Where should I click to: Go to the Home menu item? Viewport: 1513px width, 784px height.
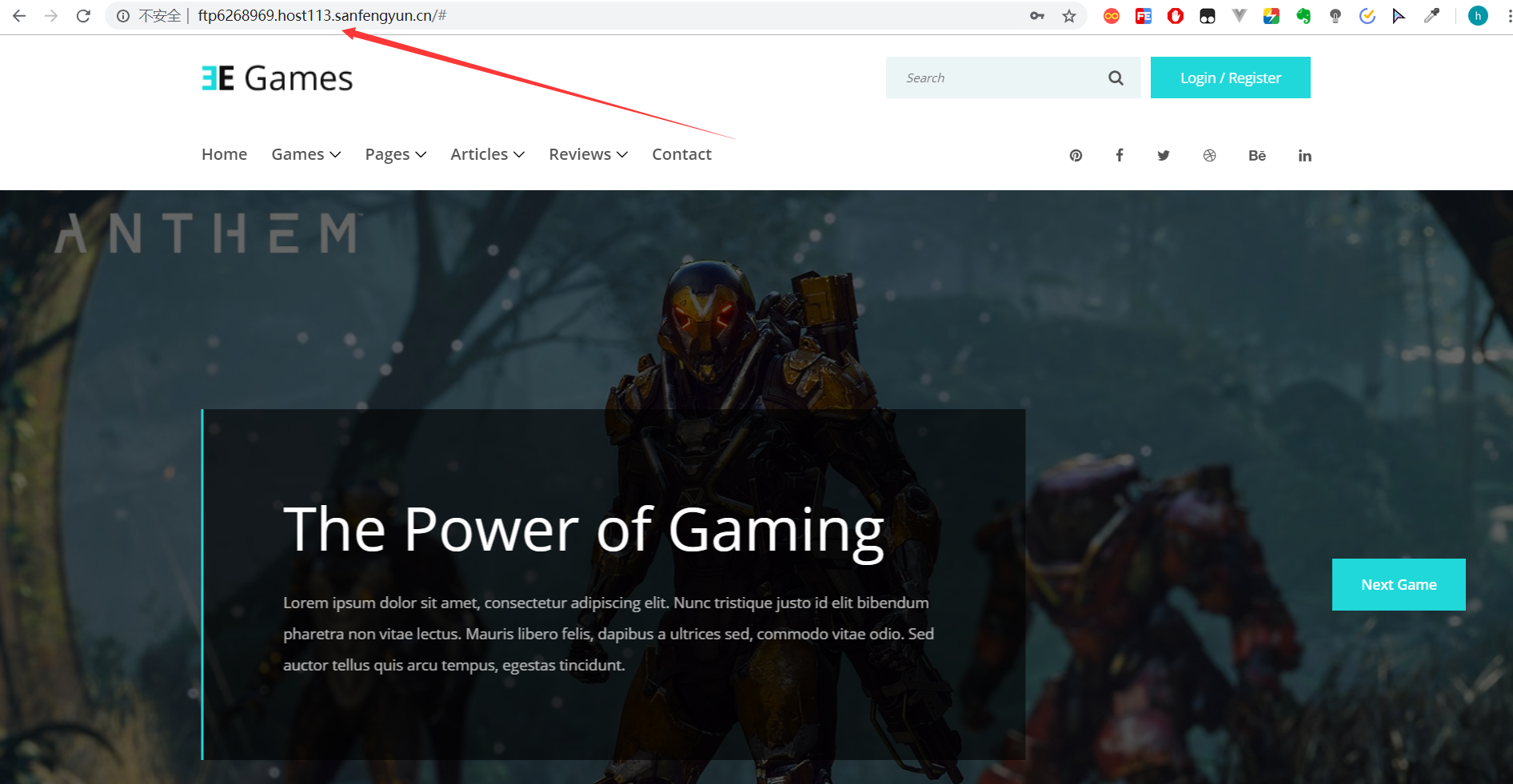[224, 154]
